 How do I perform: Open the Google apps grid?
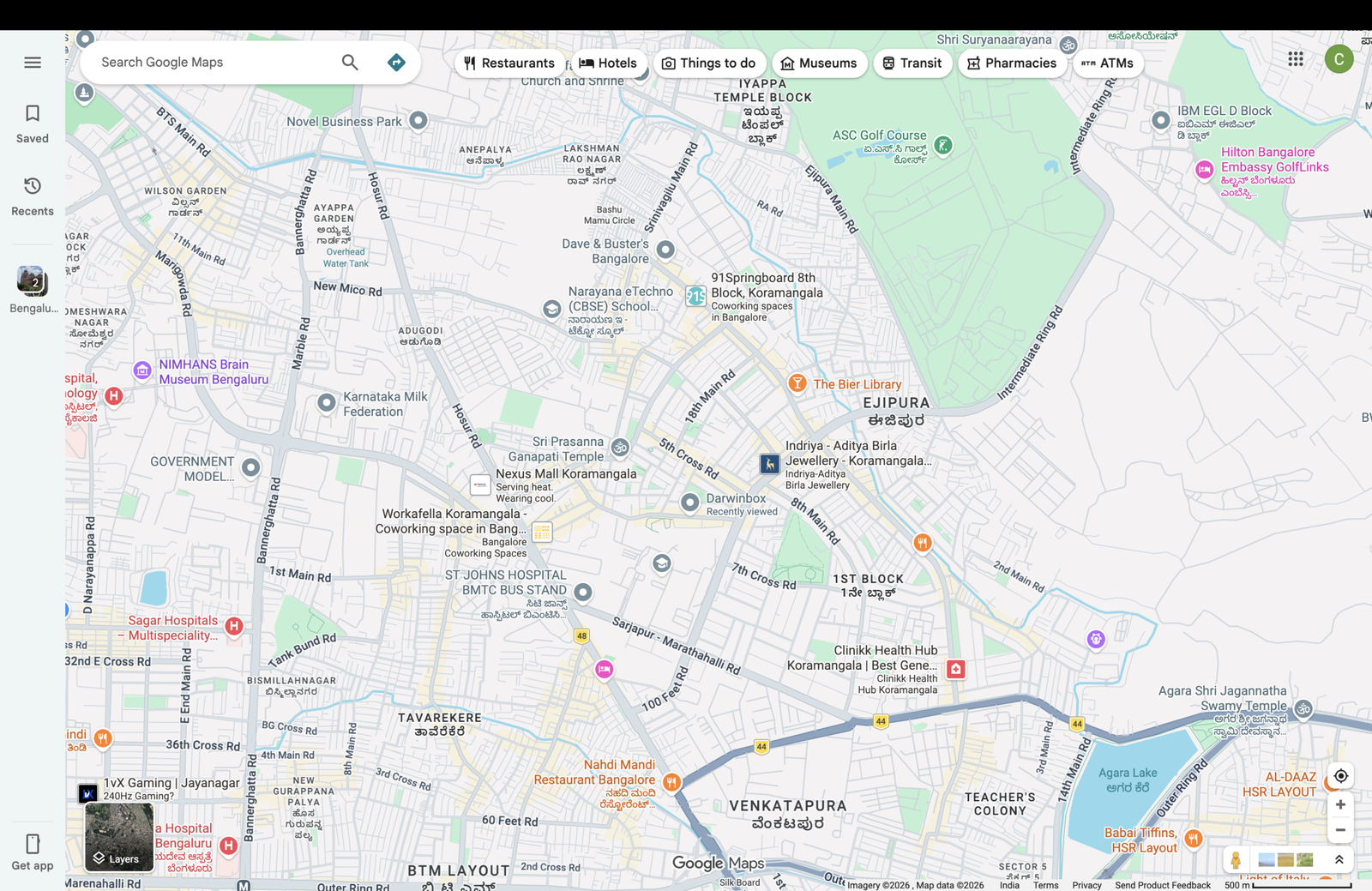tap(1295, 59)
